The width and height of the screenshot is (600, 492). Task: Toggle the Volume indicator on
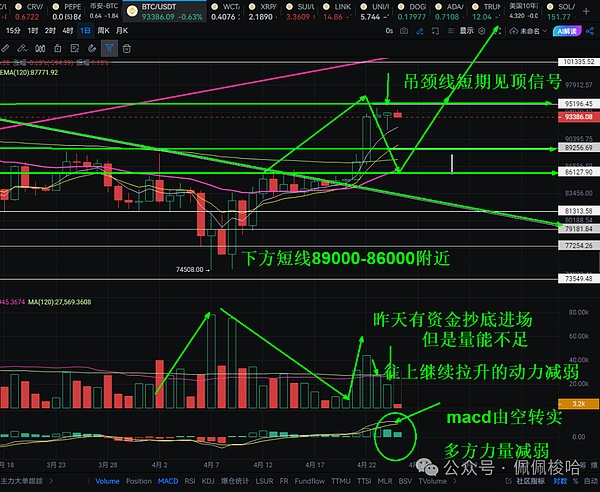coord(106,481)
